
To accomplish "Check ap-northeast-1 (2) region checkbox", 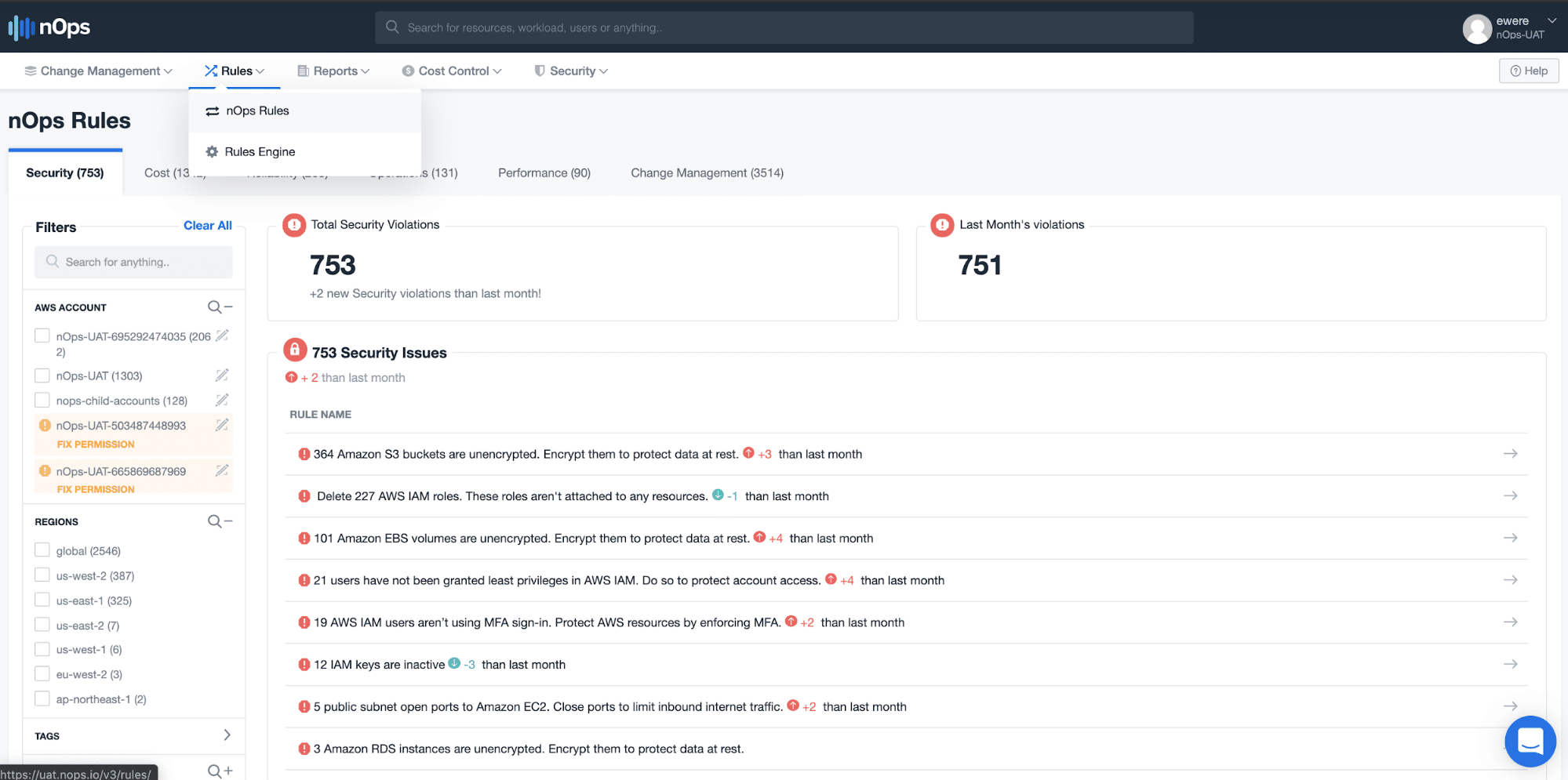I will pos(42,698).
